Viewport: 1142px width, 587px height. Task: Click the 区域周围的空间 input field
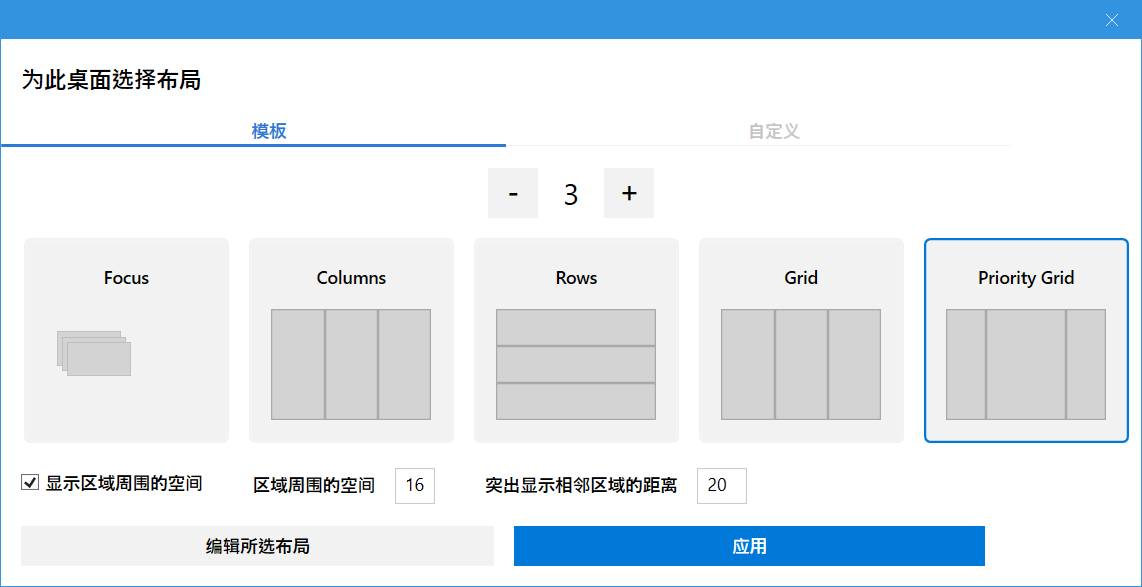click(x=415, y=485)
